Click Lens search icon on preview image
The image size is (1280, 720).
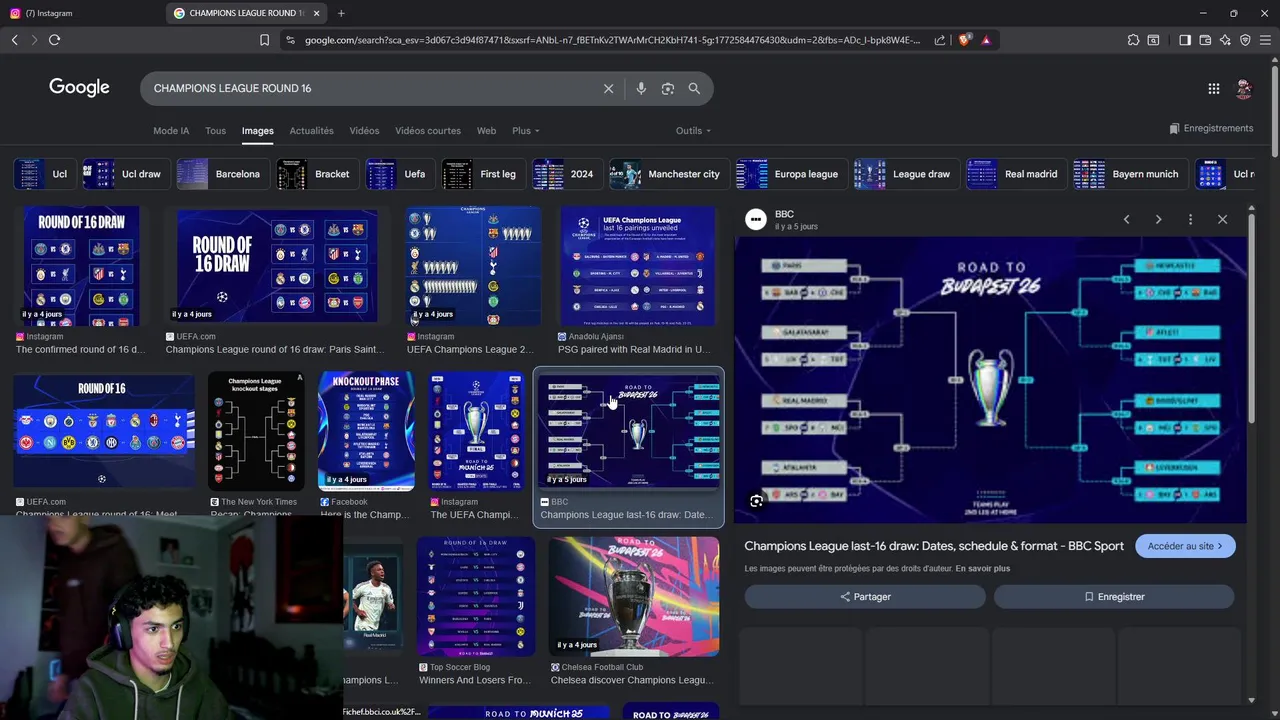[x=756, y=501]
